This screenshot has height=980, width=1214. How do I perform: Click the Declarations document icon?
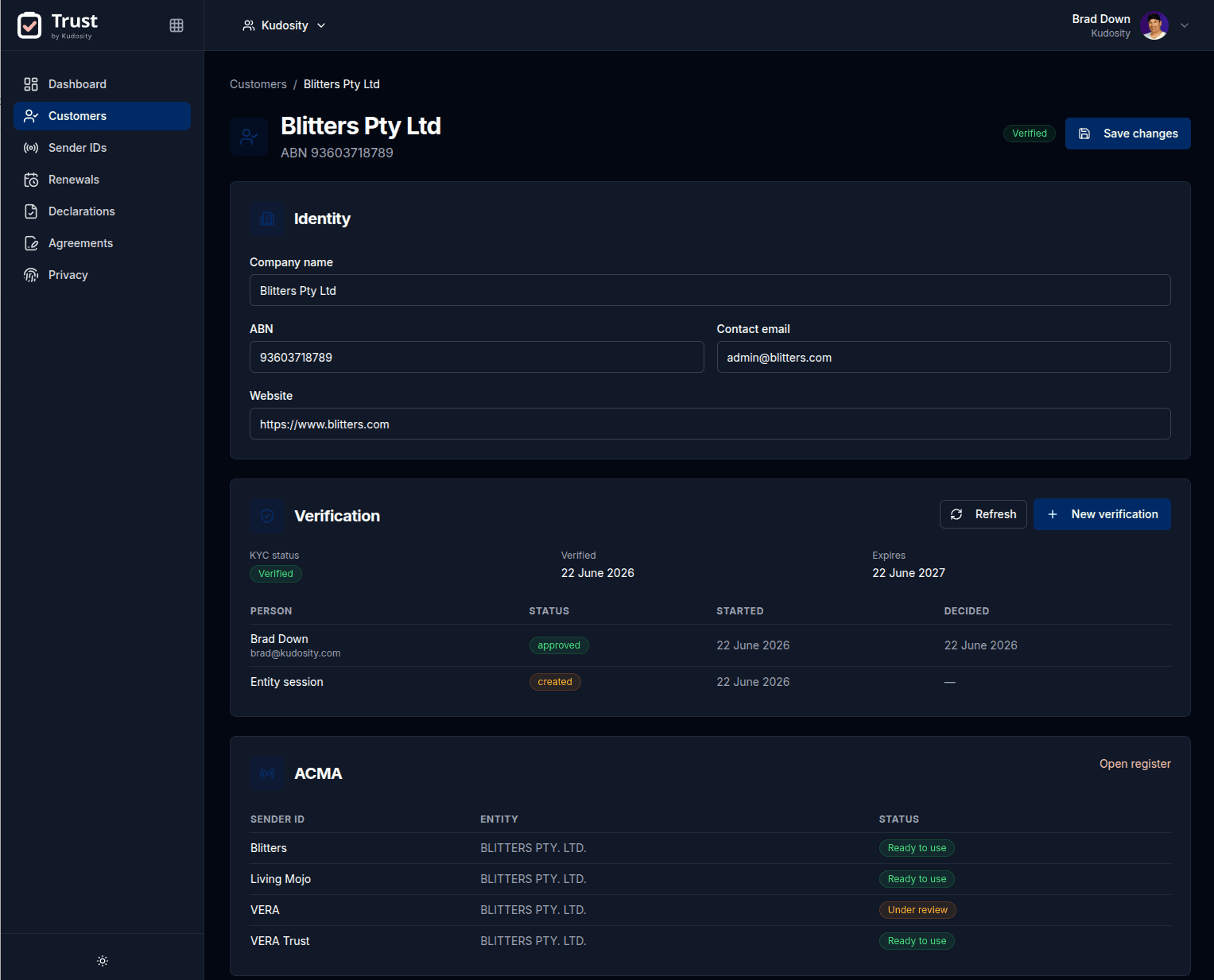tap(31, 211)
